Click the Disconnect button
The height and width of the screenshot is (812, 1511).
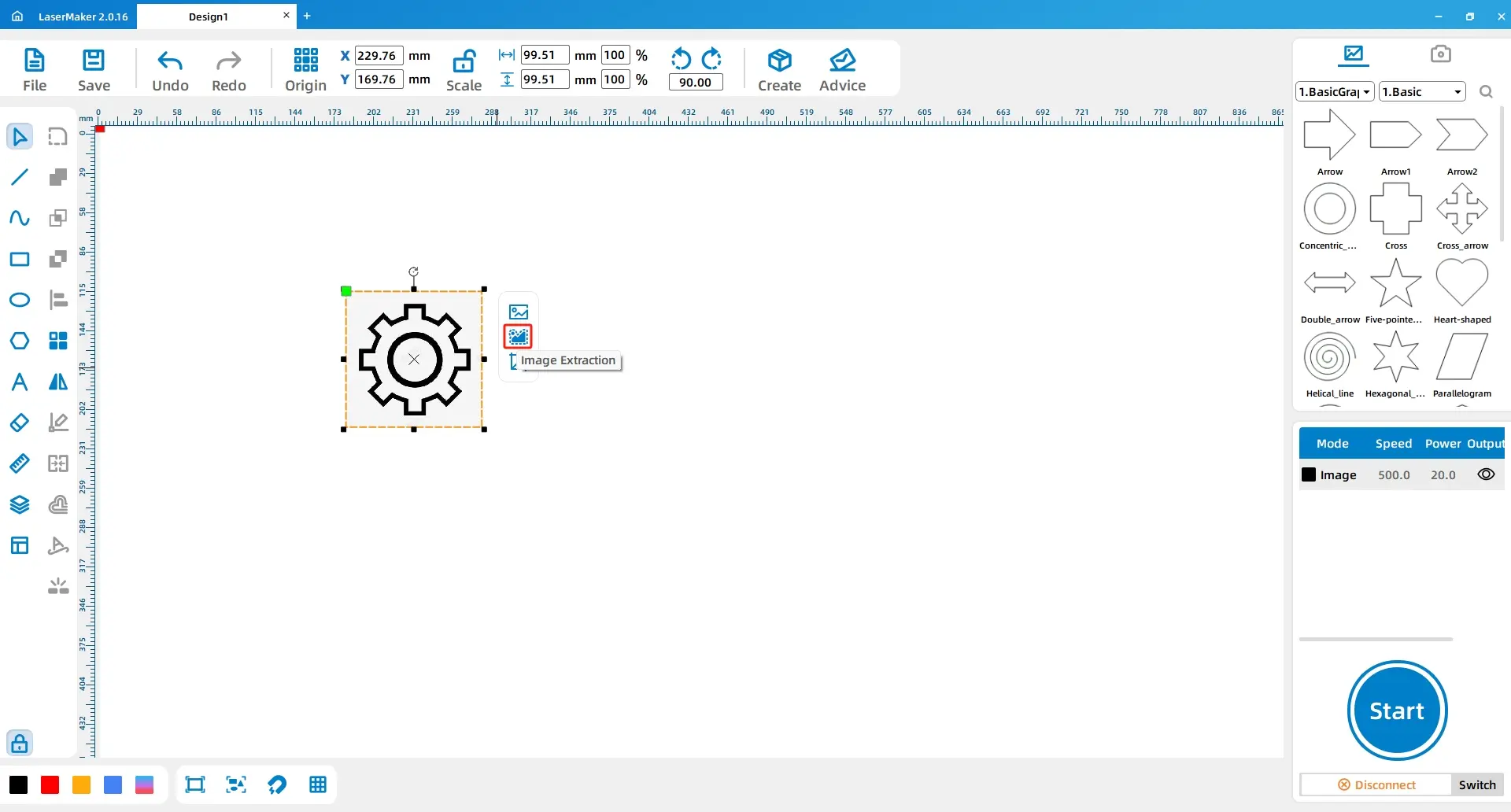(1376, 784)
